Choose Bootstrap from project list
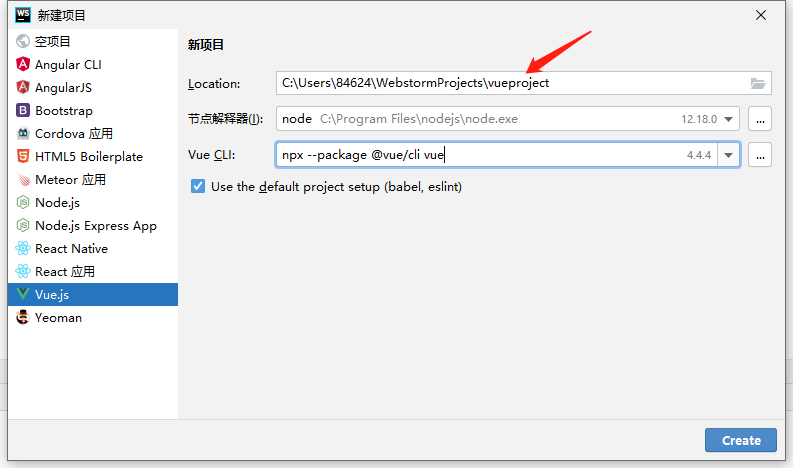The image size is (793, 468). tap(93, 110)
